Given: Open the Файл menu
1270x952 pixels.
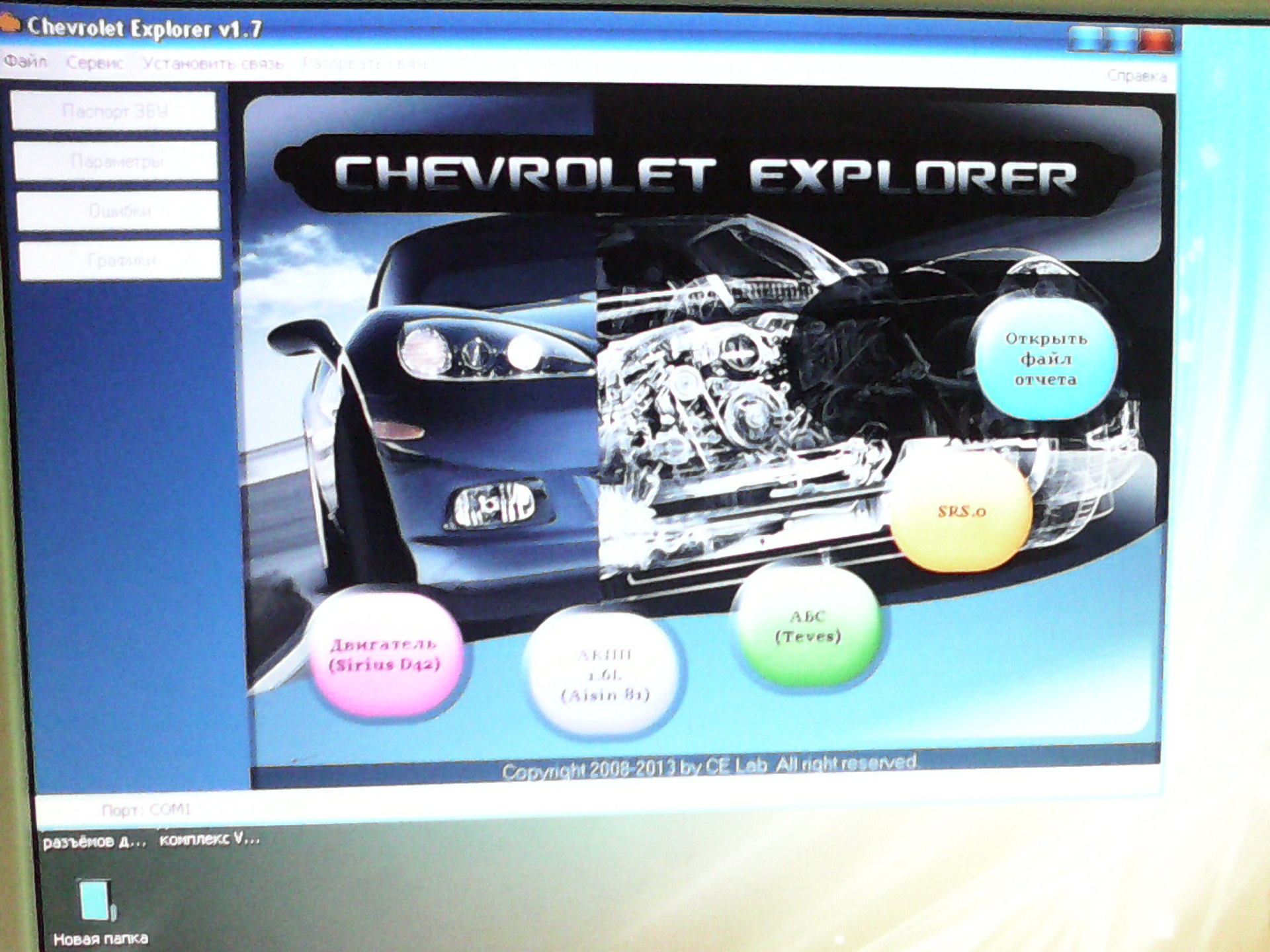Looking at the screenshot, I should (x=26, y=61).
